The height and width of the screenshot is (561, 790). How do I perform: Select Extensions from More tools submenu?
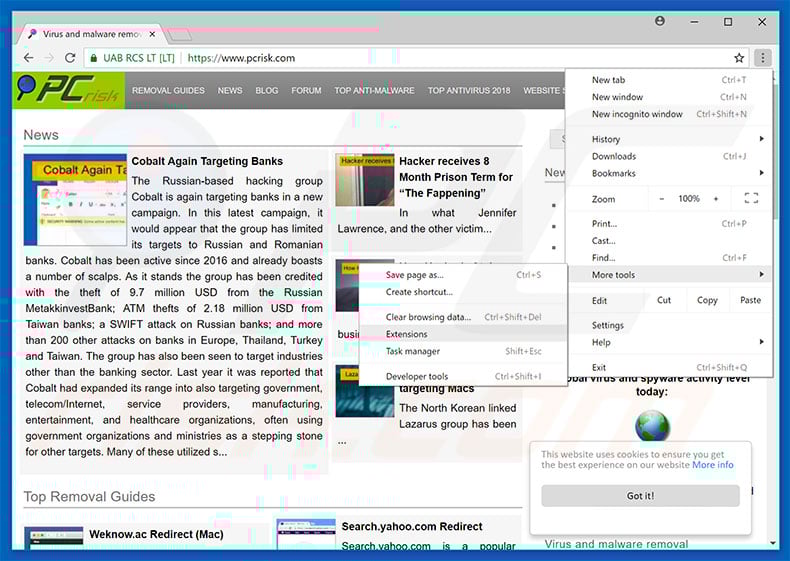coord(407,334)
